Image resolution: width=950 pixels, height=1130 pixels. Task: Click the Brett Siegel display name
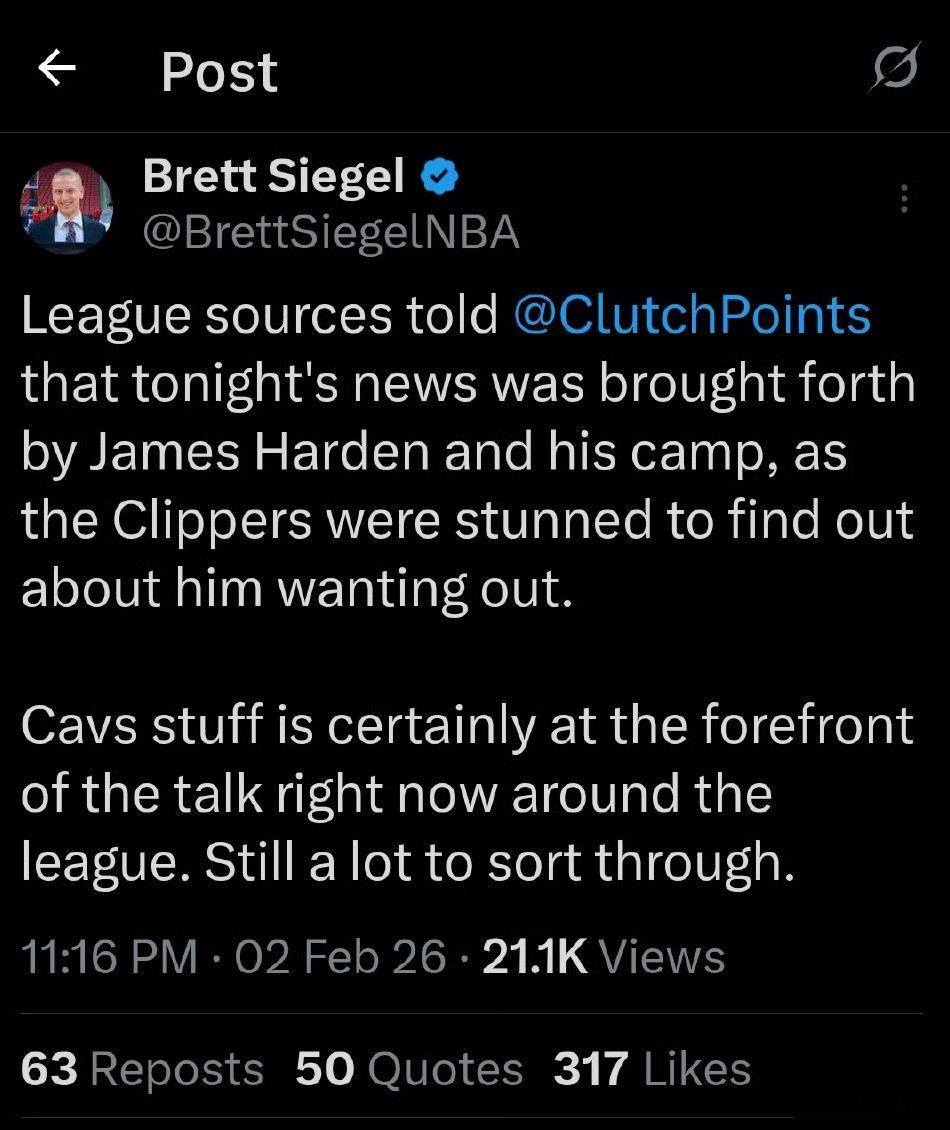273,178
